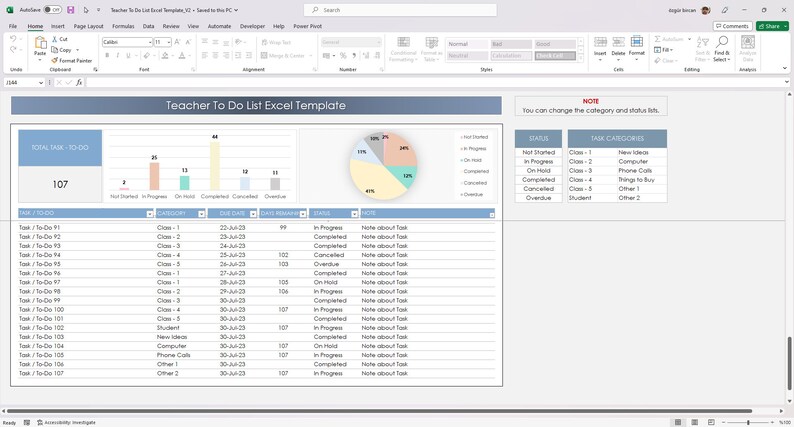Viewport: 794px width, 427px height.
Task: Click the Paste clipboard icon
Action: [40, 43]
